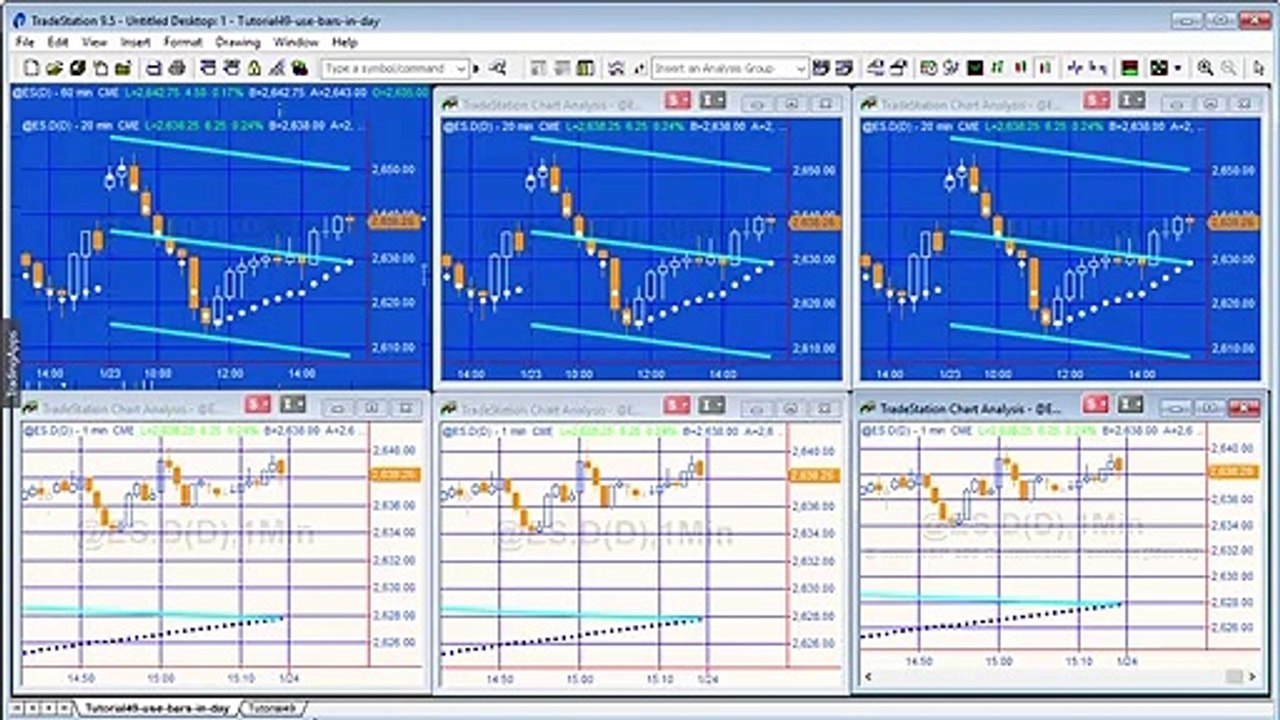Click orange current-price marker in bottom-right chart

coord(1232,471)
